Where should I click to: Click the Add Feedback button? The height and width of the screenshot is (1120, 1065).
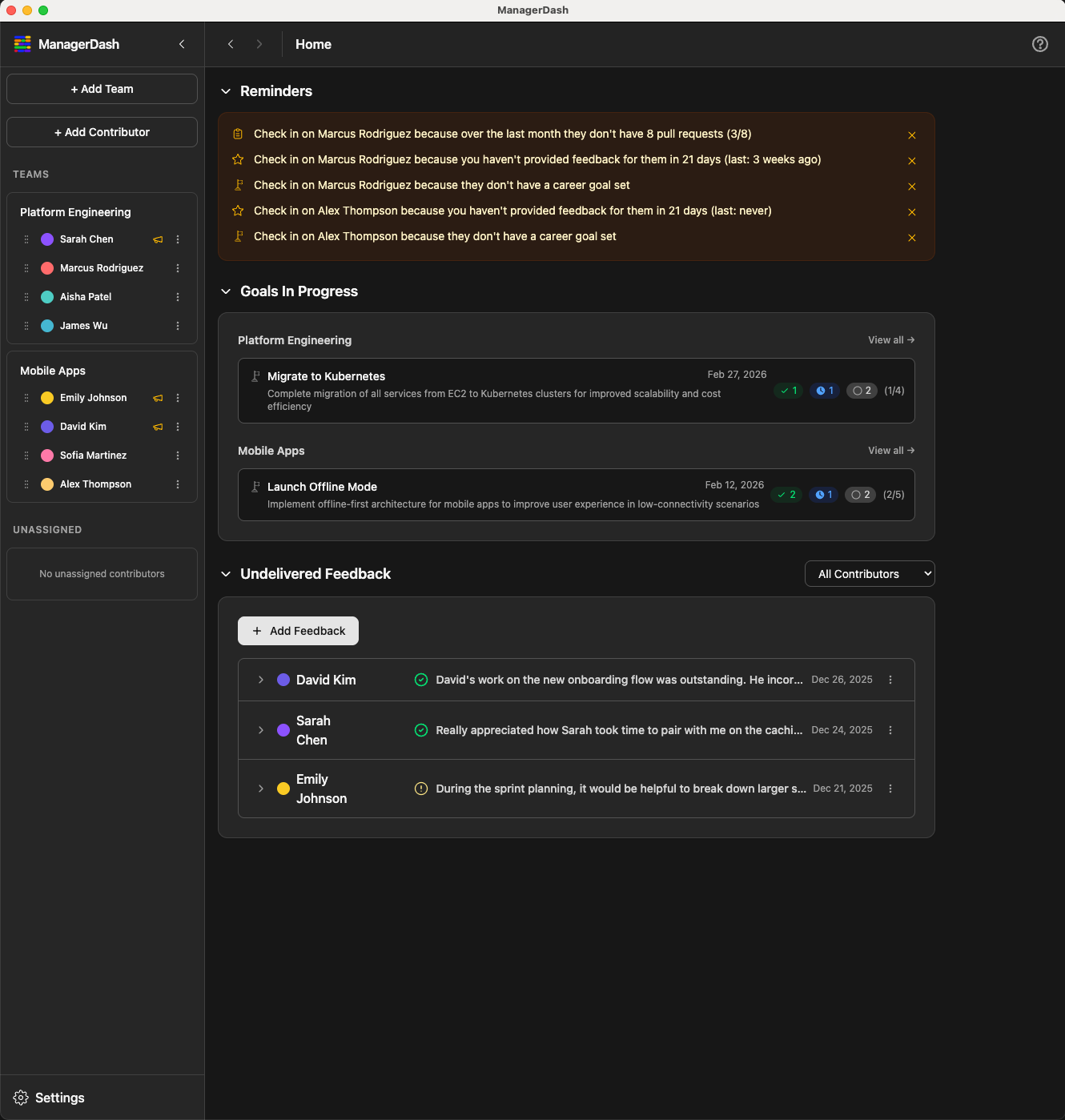(x=298, y=631)
